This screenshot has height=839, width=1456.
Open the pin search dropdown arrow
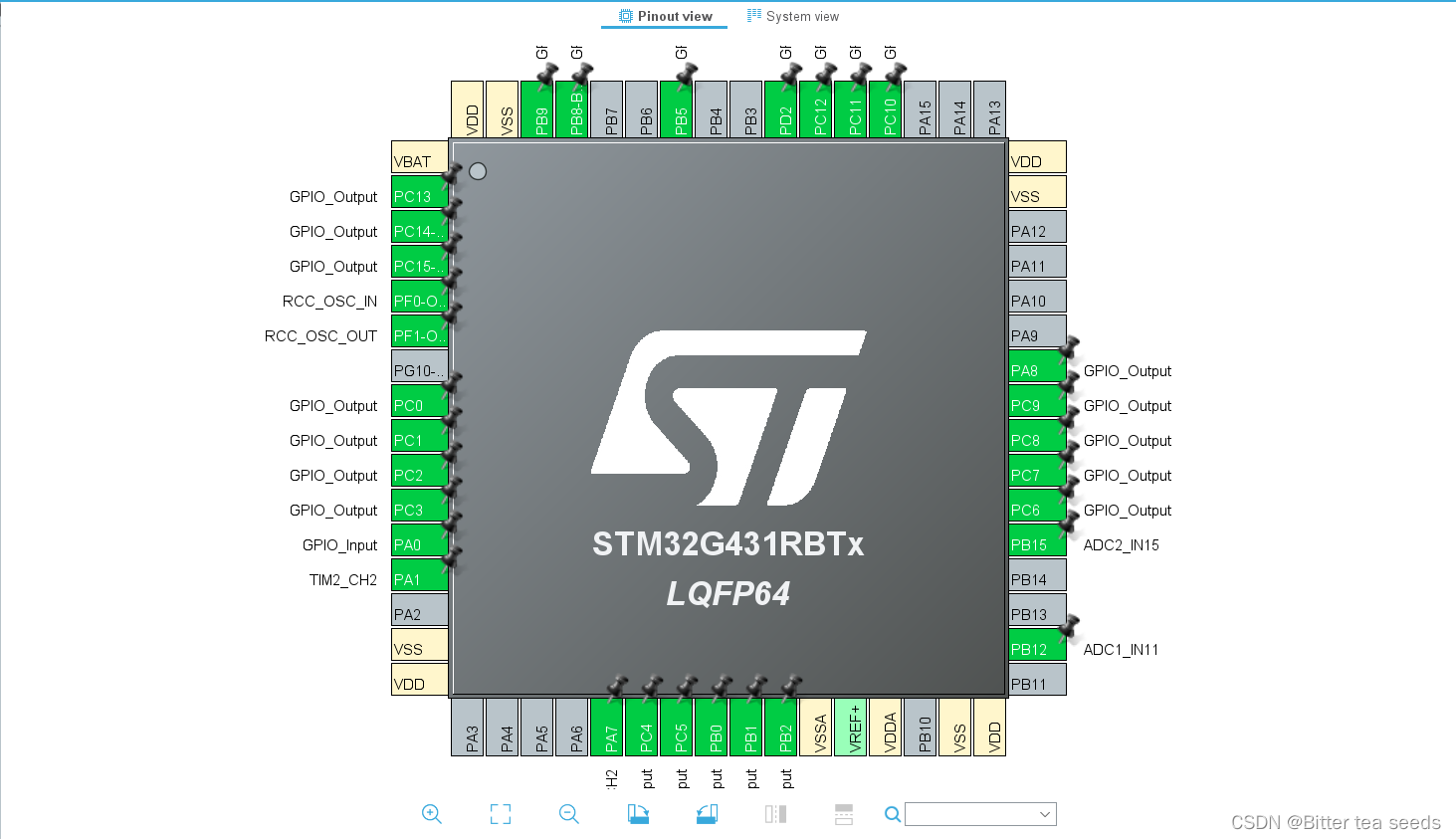1045,814
